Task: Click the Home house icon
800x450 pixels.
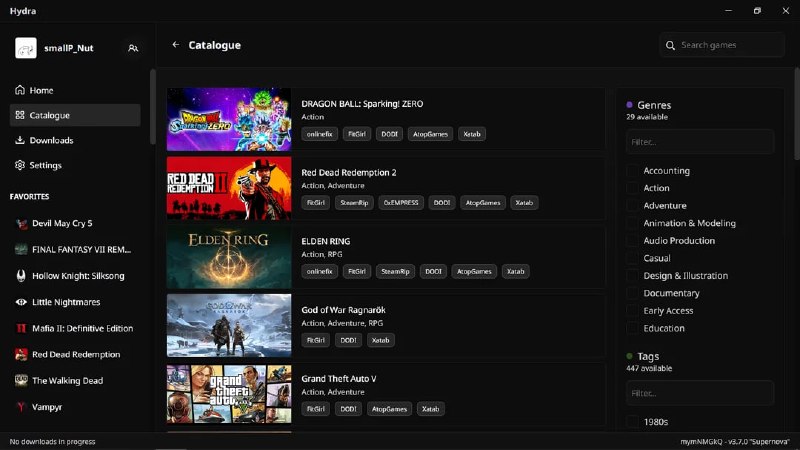Action: (20, 90)
